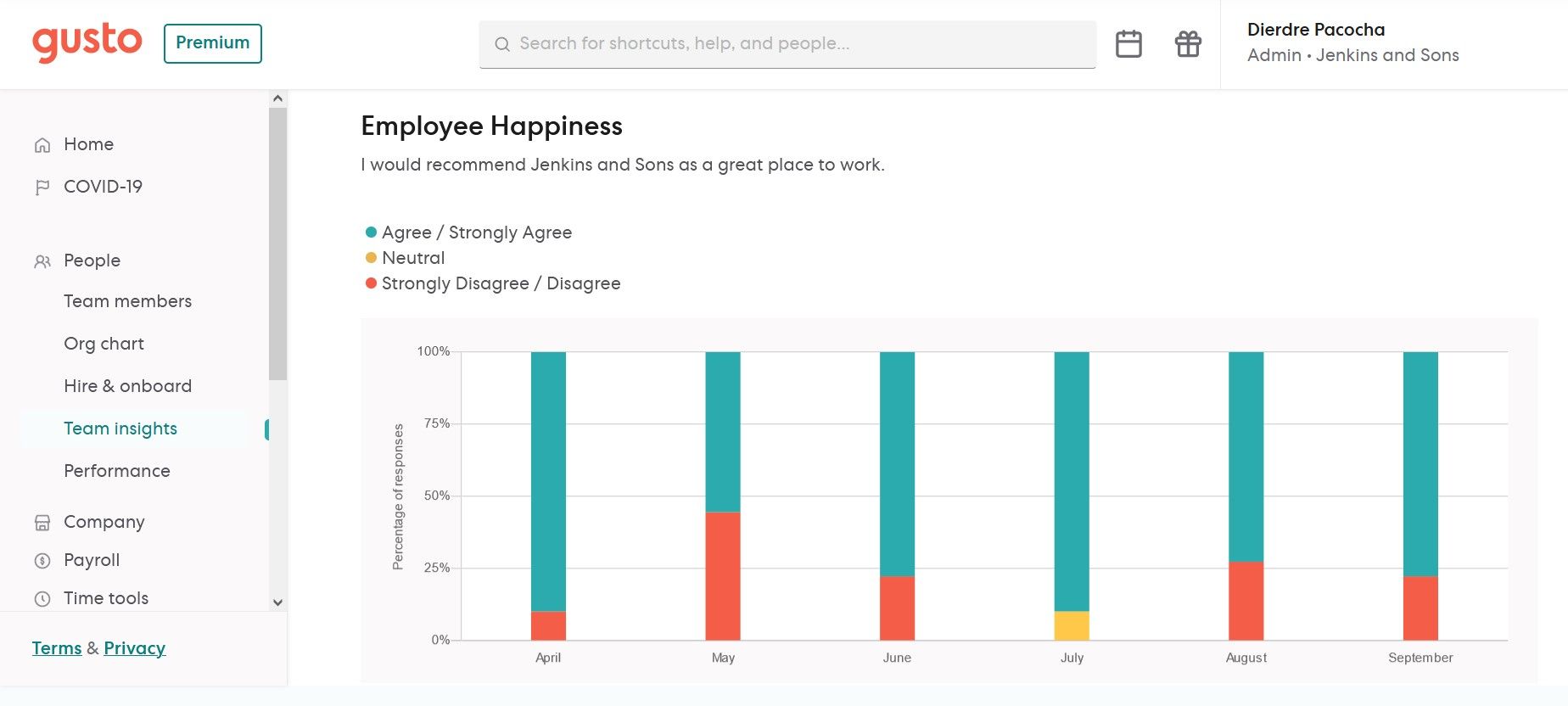Click the People group icon
The image size is (1568, 706).
click(42, 261)
